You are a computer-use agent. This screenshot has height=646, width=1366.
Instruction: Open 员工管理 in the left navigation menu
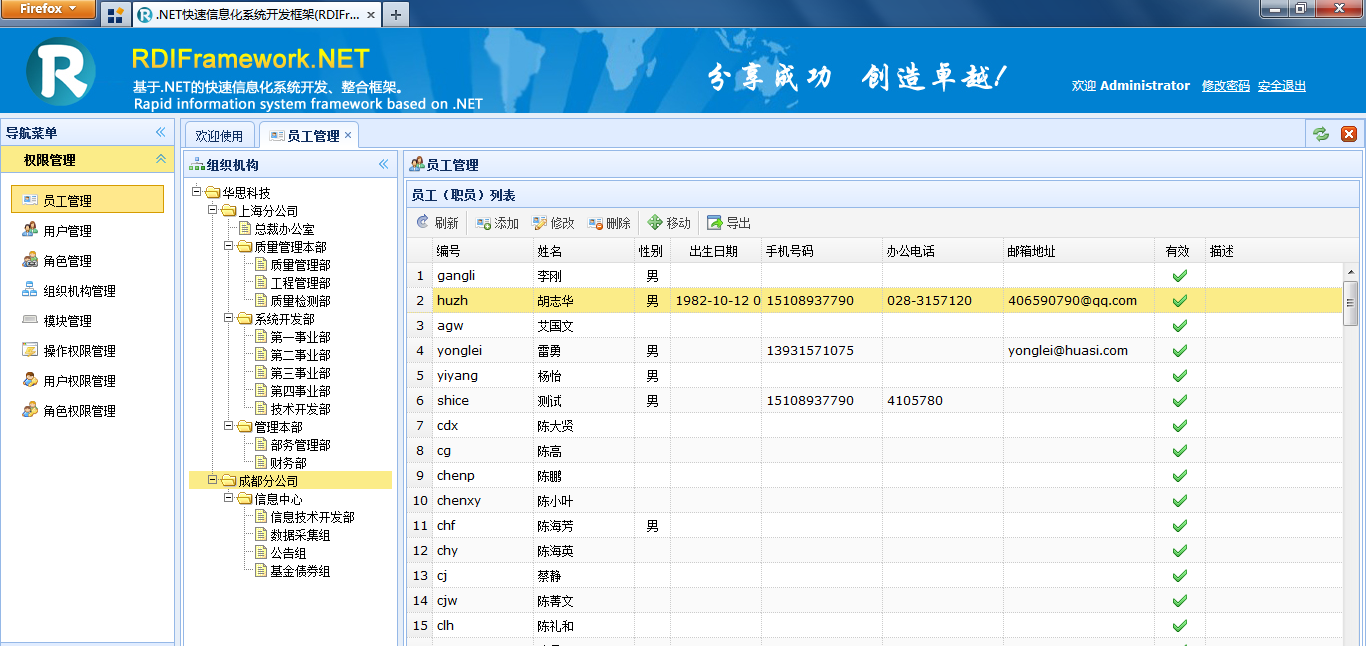(87, 200)
